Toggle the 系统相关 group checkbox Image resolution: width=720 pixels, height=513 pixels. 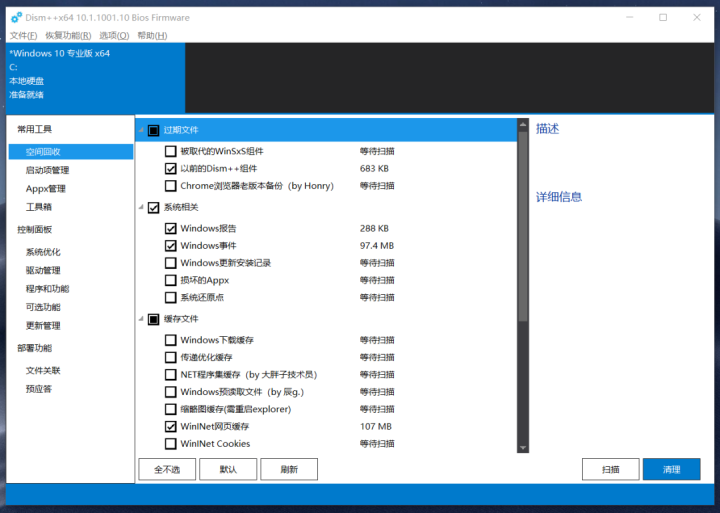pos(153,208)
